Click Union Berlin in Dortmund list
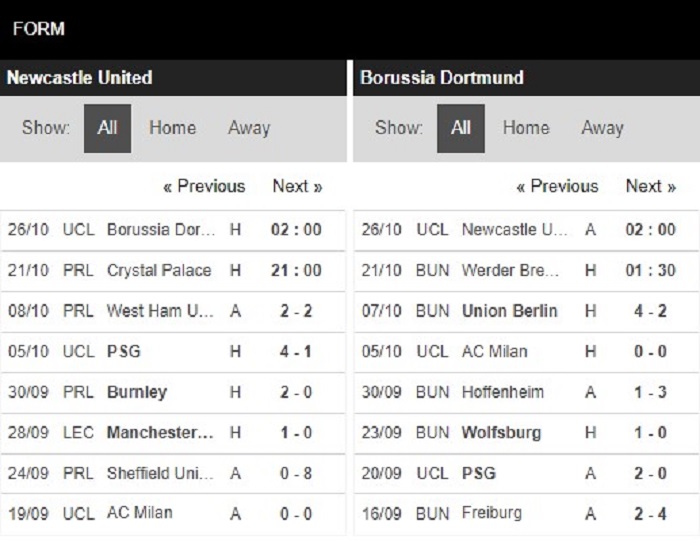Image resolution: width=700 pixels, height=544 pixels. [x=509, y=311]
